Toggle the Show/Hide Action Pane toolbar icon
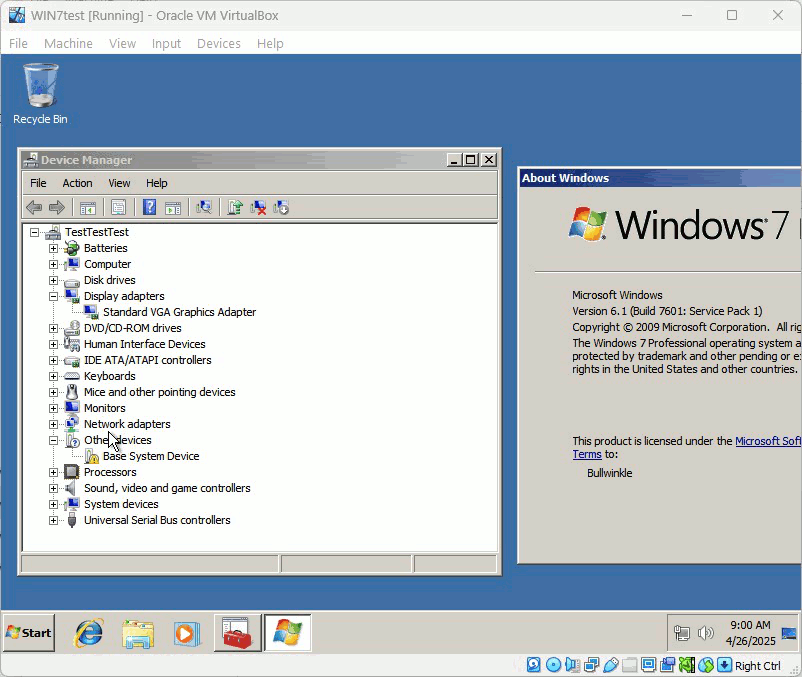This screenshot has width=802, height=677. [173, 208]
